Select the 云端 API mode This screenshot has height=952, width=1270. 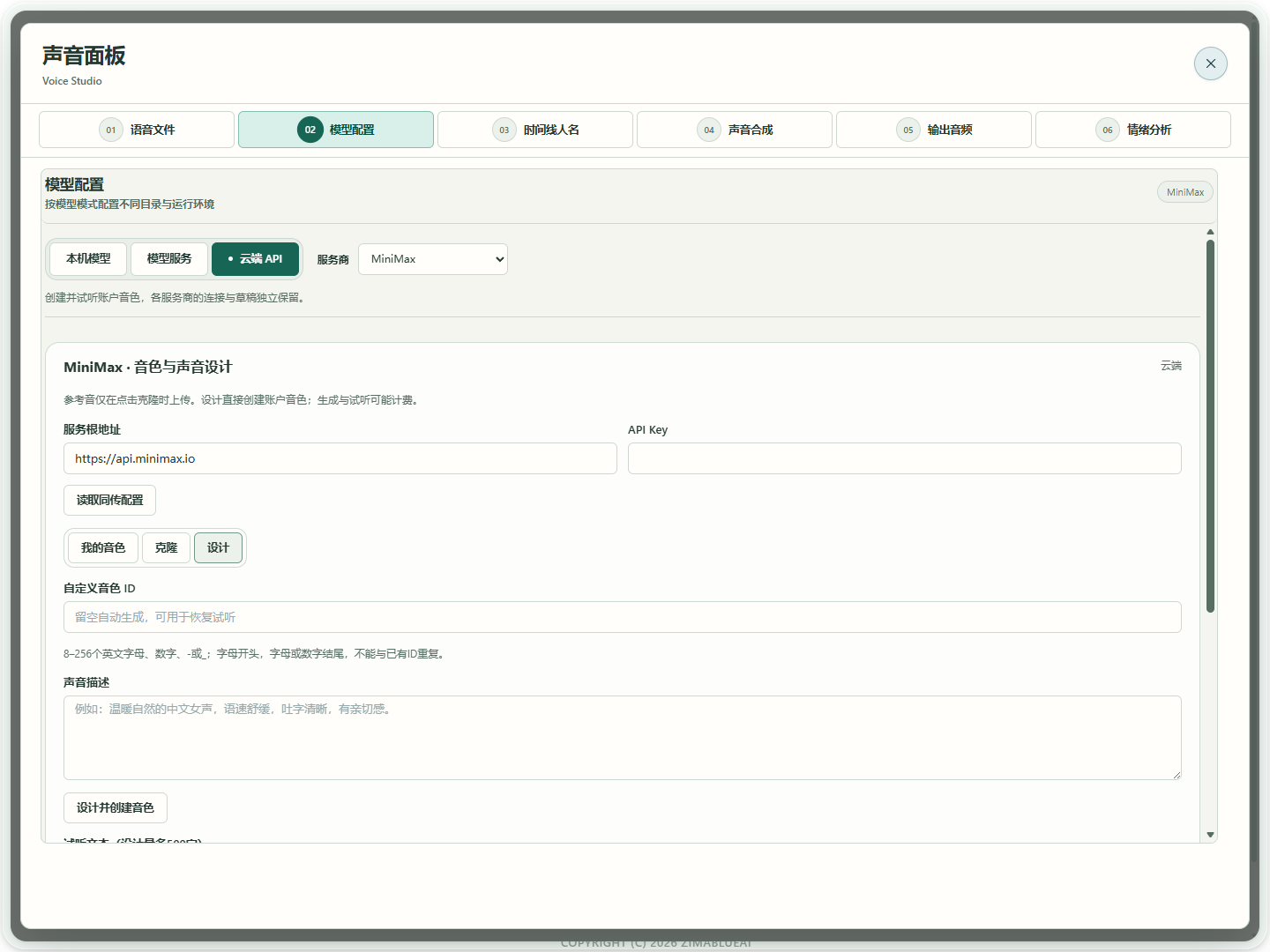coord(255,259)
